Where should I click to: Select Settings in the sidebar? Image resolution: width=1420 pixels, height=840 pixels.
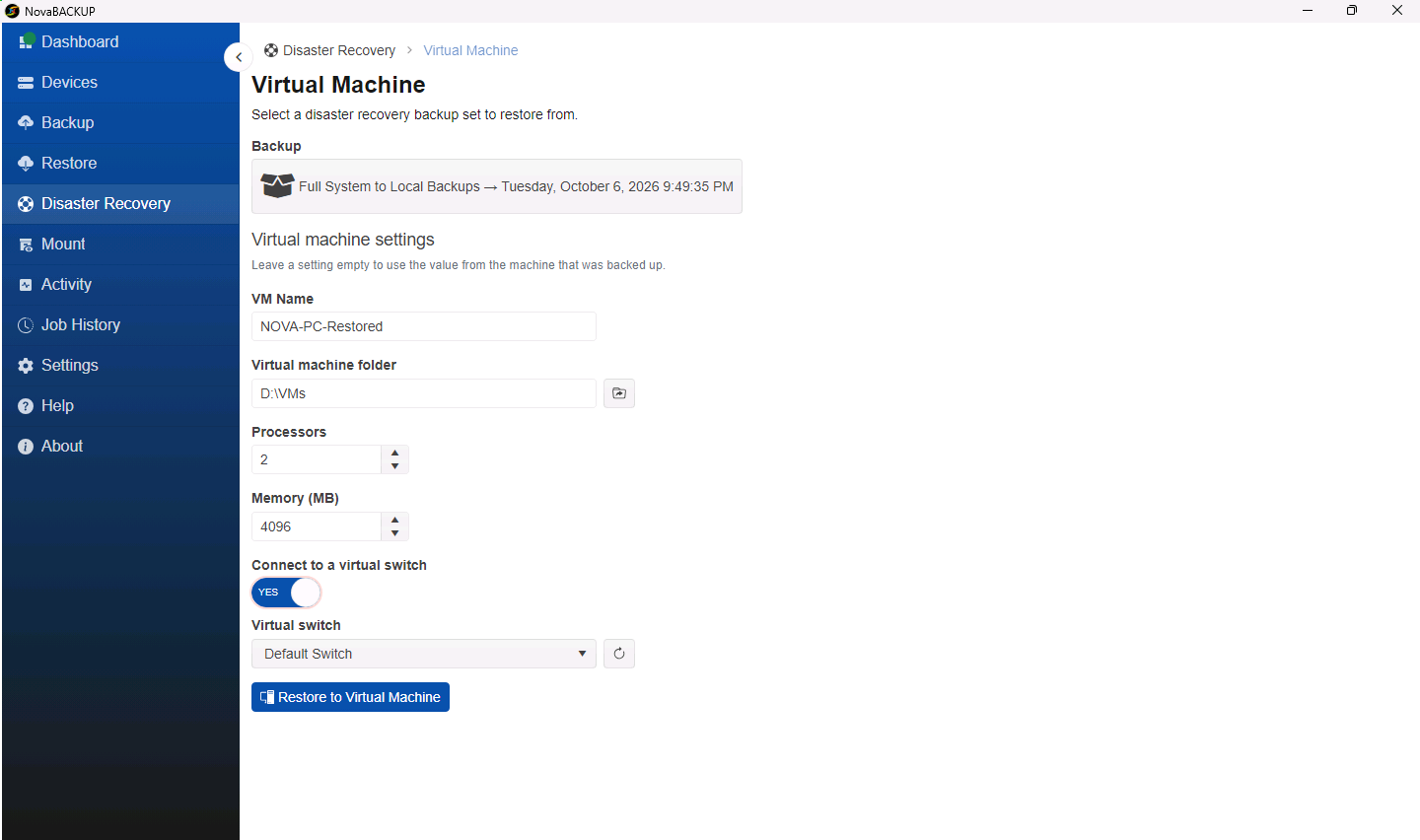[120, 366]
